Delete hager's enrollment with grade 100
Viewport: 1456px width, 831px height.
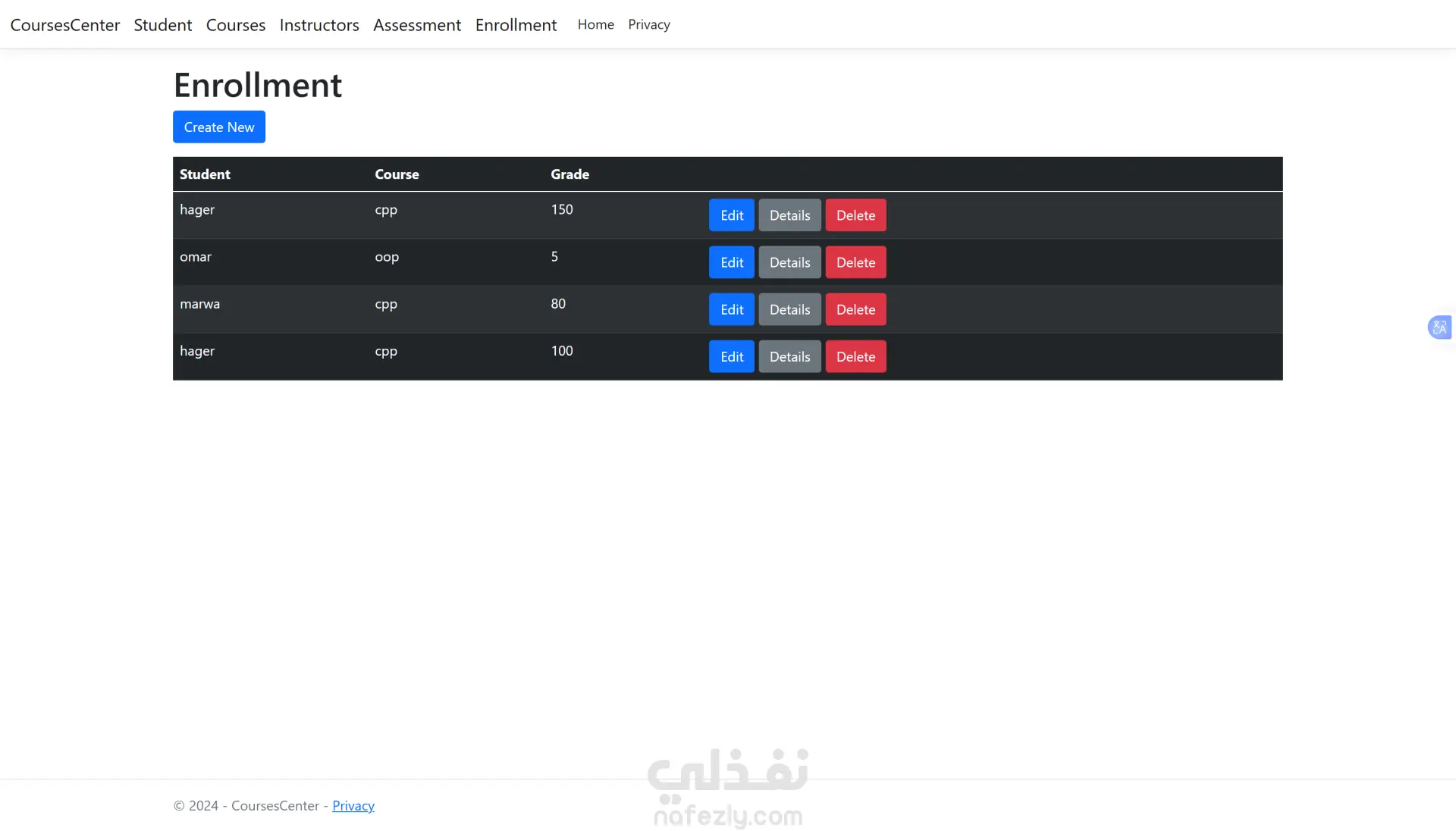pyautogui.click(x=855, y=356)
